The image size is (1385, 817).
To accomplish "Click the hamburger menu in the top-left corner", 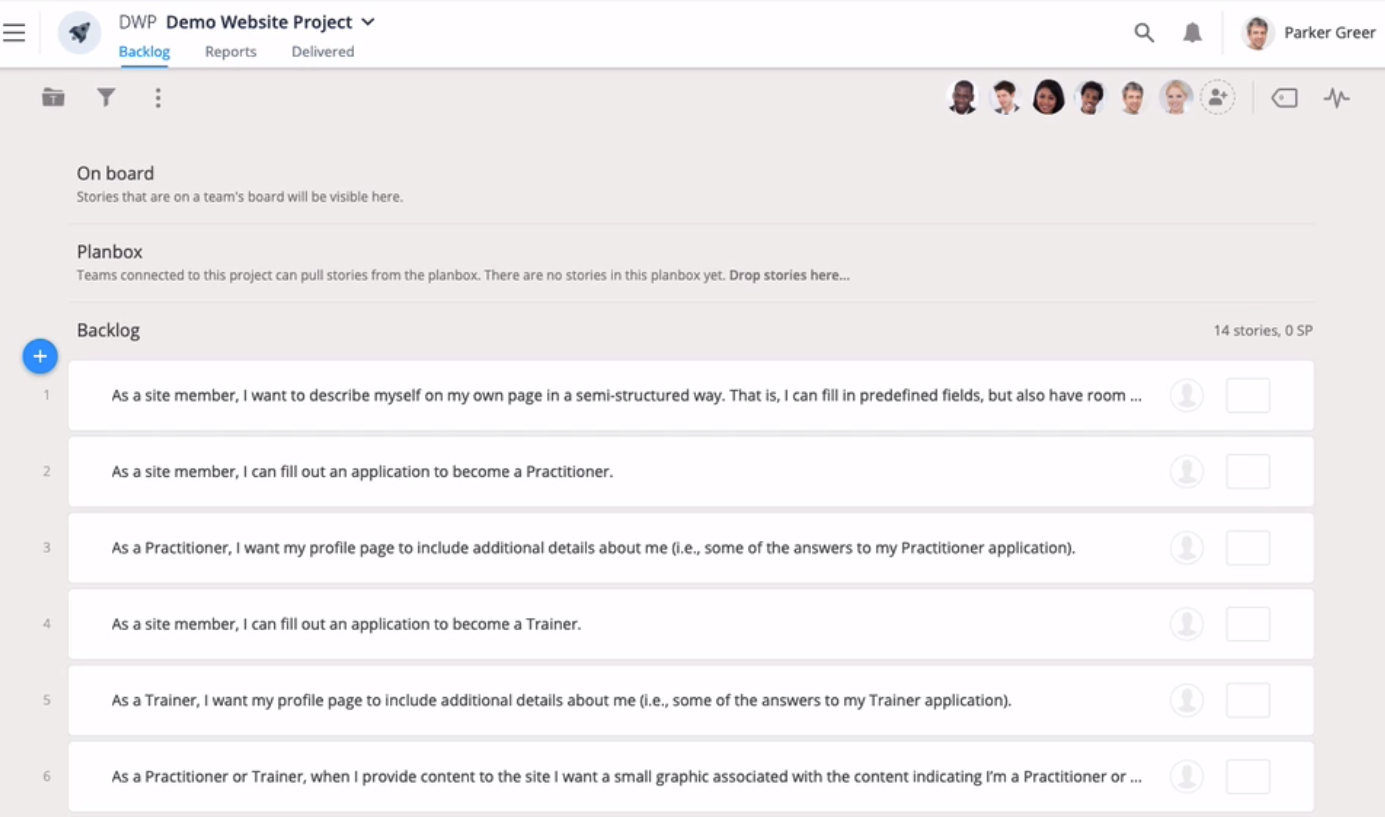I will 14,31.
